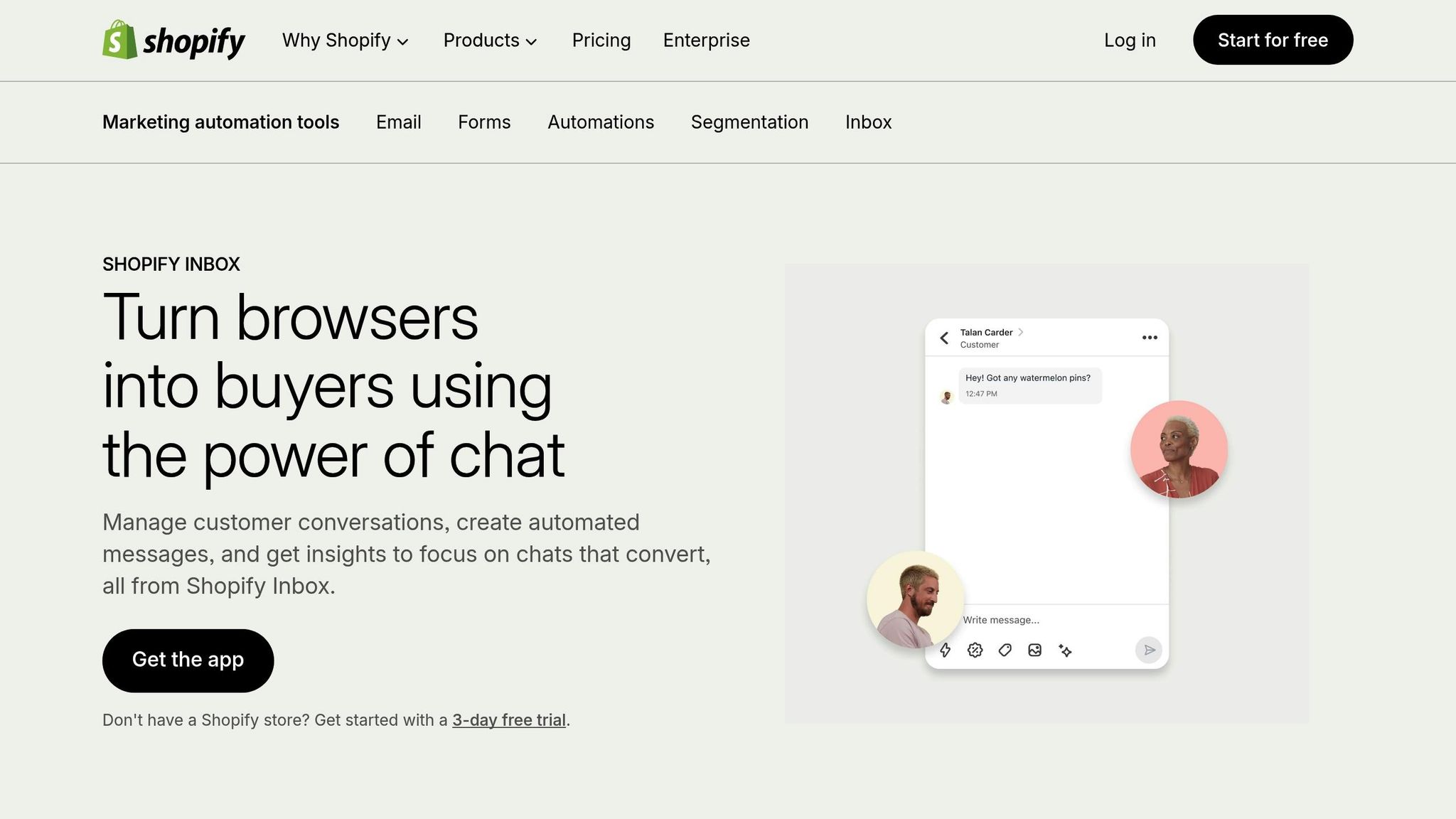Click the sparkles AI suggestion icon

[1065, 650]
